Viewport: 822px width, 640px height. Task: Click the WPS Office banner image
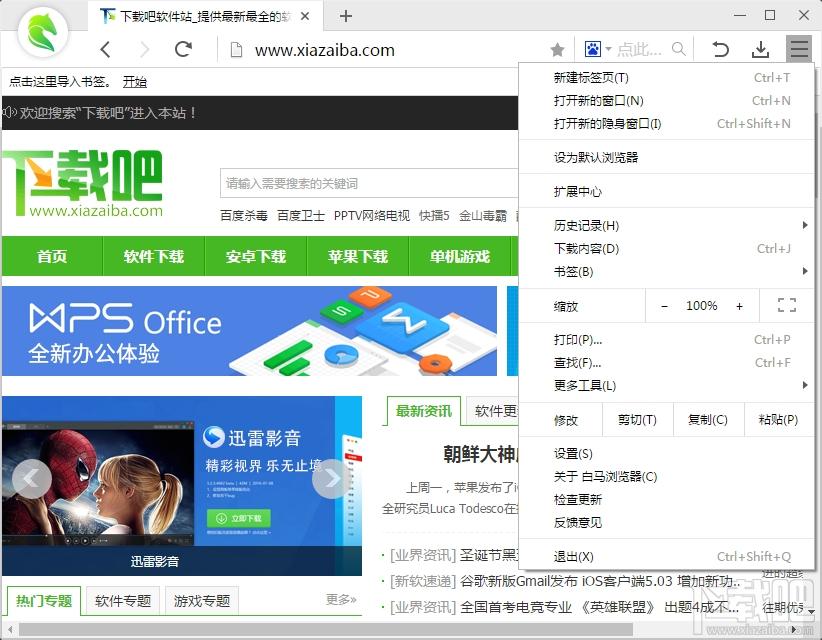click(250, 331)
